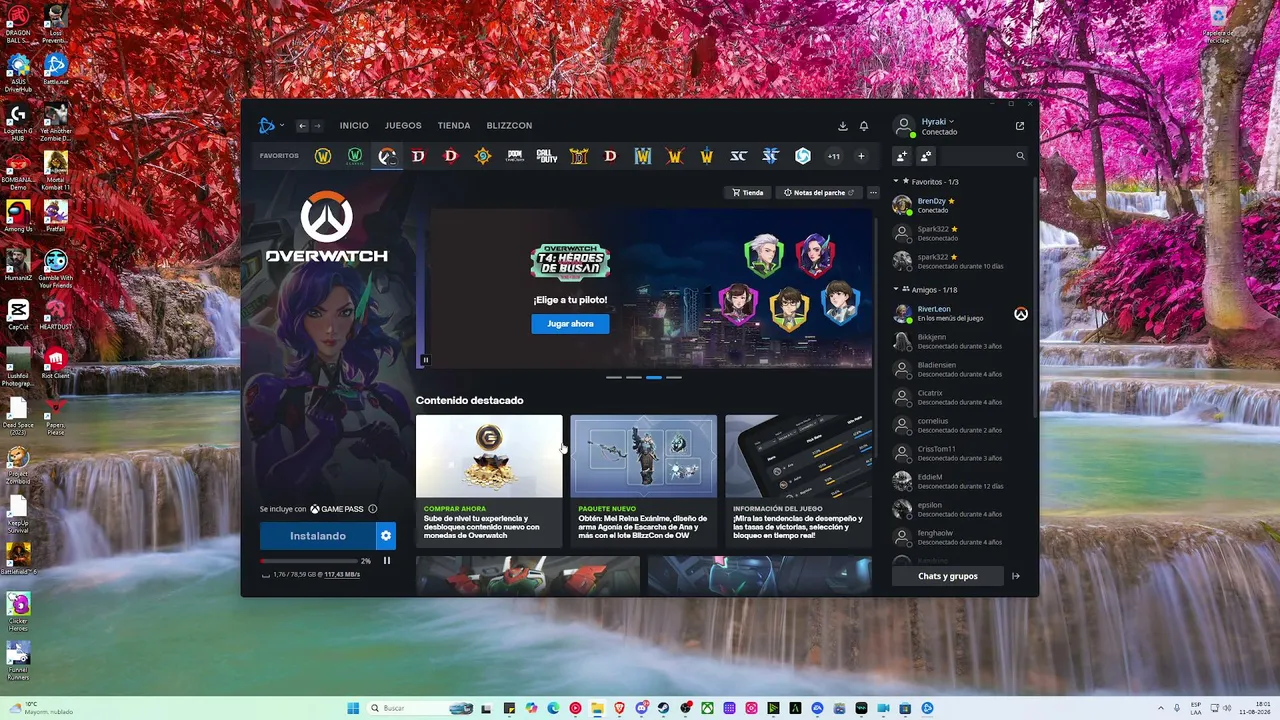Open the Paquete Nuevo BlizzCon bundle card

643,481
